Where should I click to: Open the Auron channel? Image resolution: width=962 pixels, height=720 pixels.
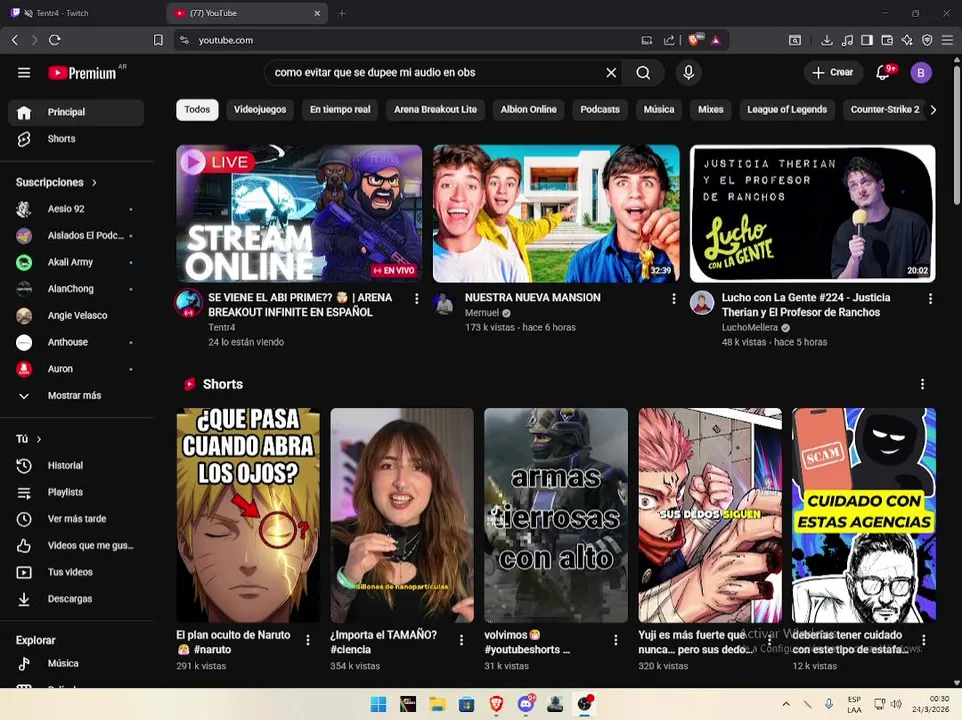coord(76,369)
